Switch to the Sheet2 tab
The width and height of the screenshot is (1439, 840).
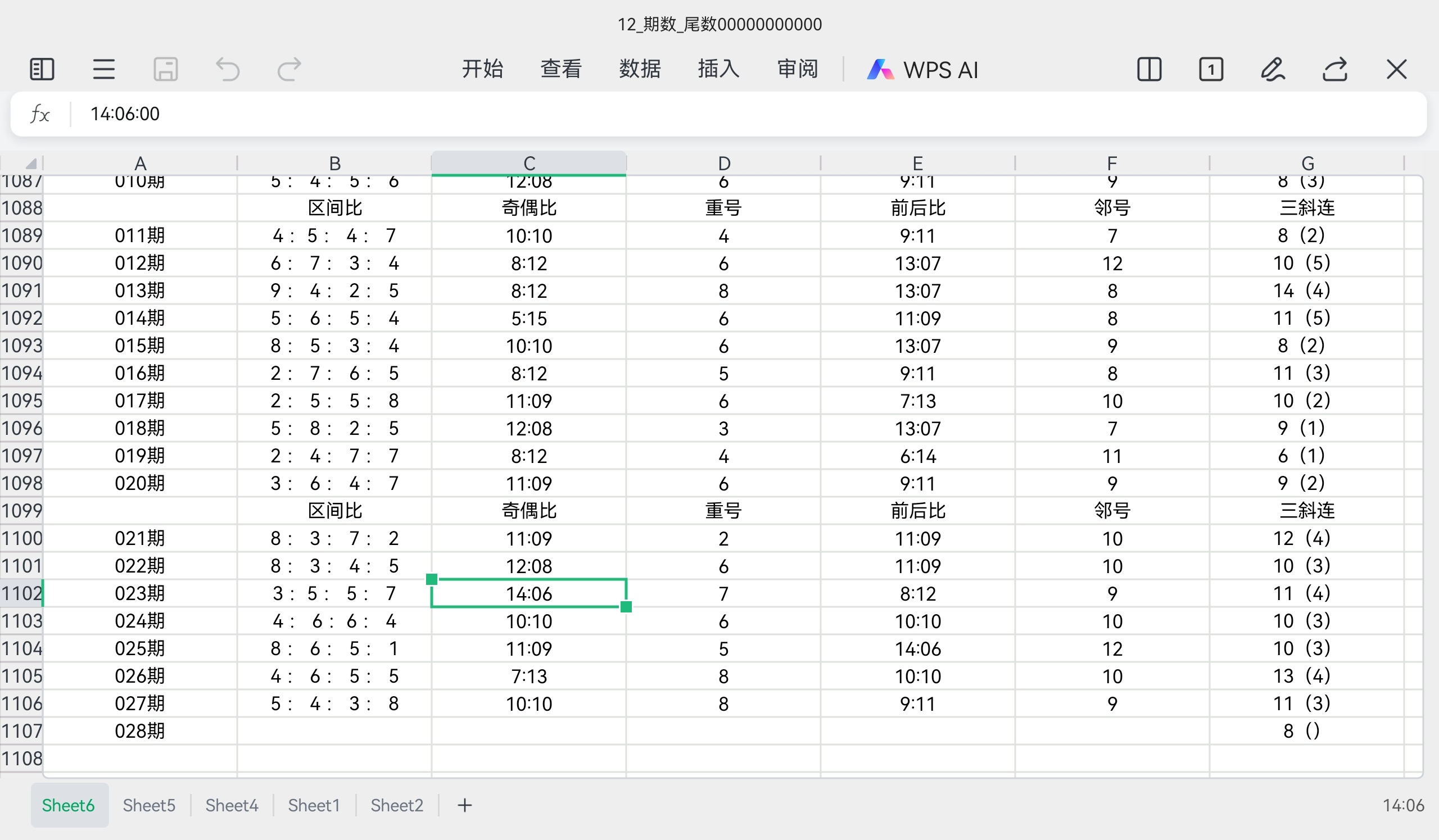397,805
